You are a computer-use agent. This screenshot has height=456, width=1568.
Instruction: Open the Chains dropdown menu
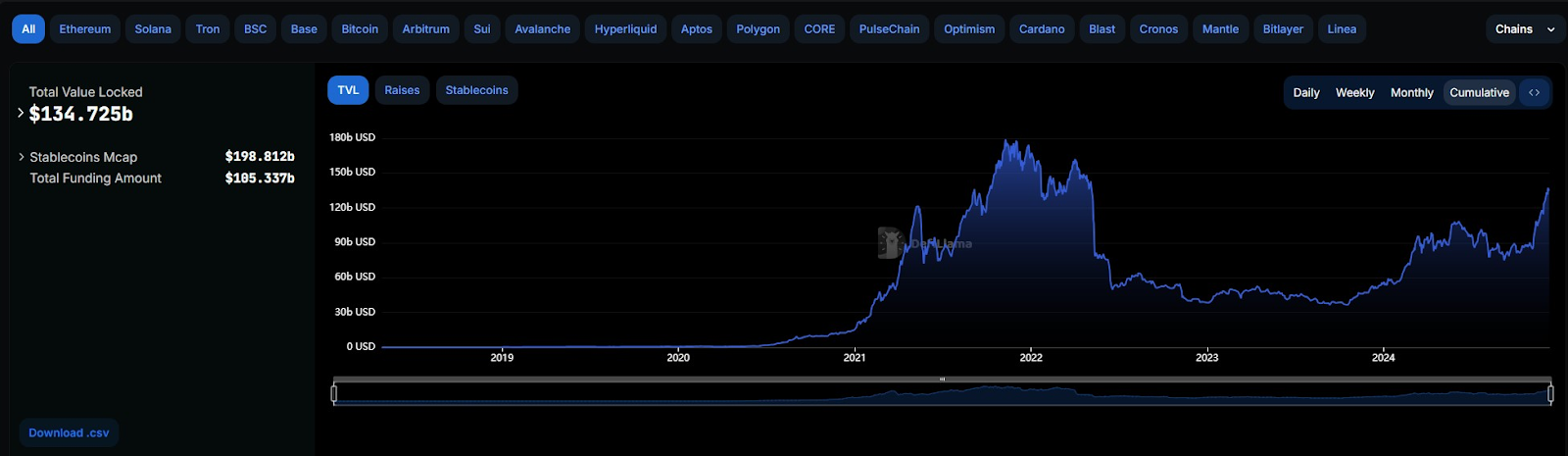(x=1524, y=29)
